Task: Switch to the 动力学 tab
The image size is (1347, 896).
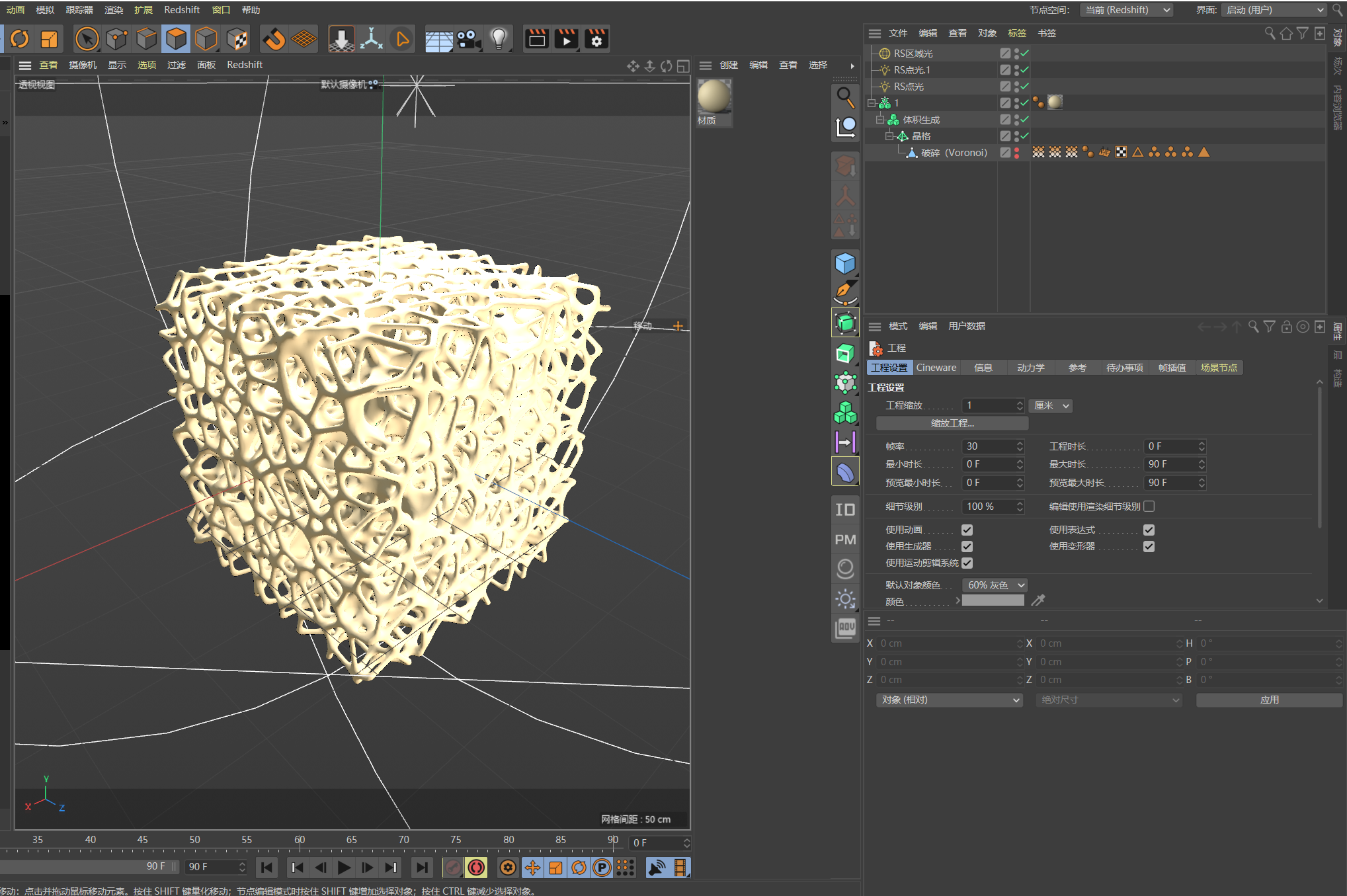Action: tap(1030, 368)
